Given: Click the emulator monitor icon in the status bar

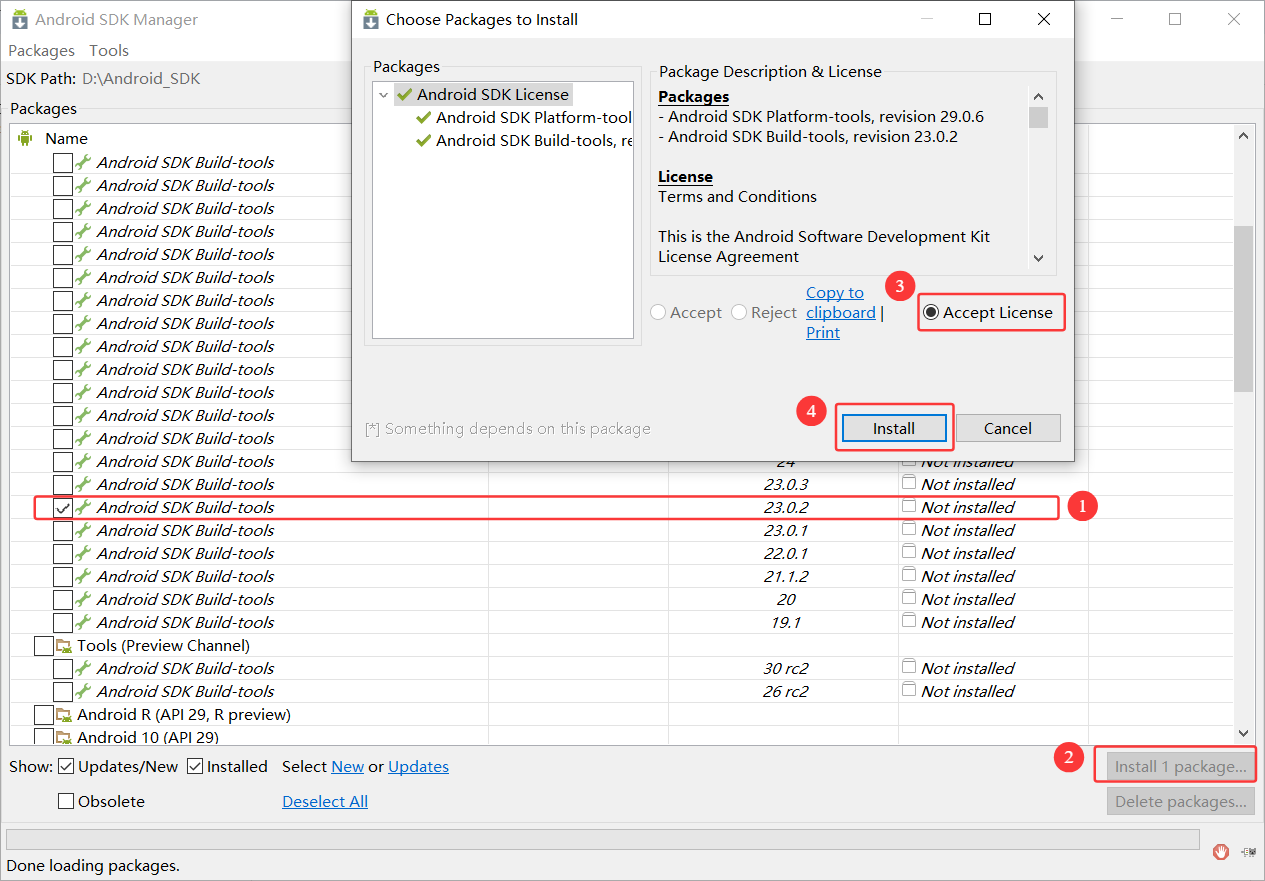Looking at the screenshot, I should tap(1247, 852).
